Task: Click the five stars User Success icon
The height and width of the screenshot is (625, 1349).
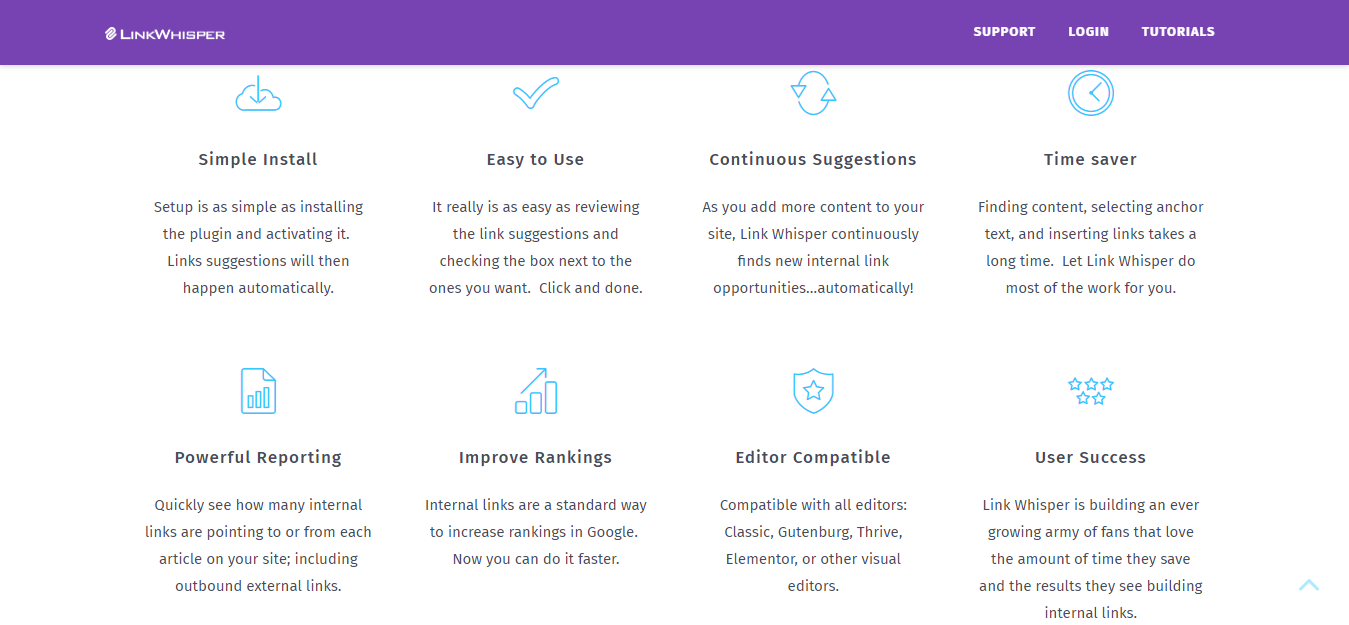Action: pyautogui.click(x=1090, y=391)
